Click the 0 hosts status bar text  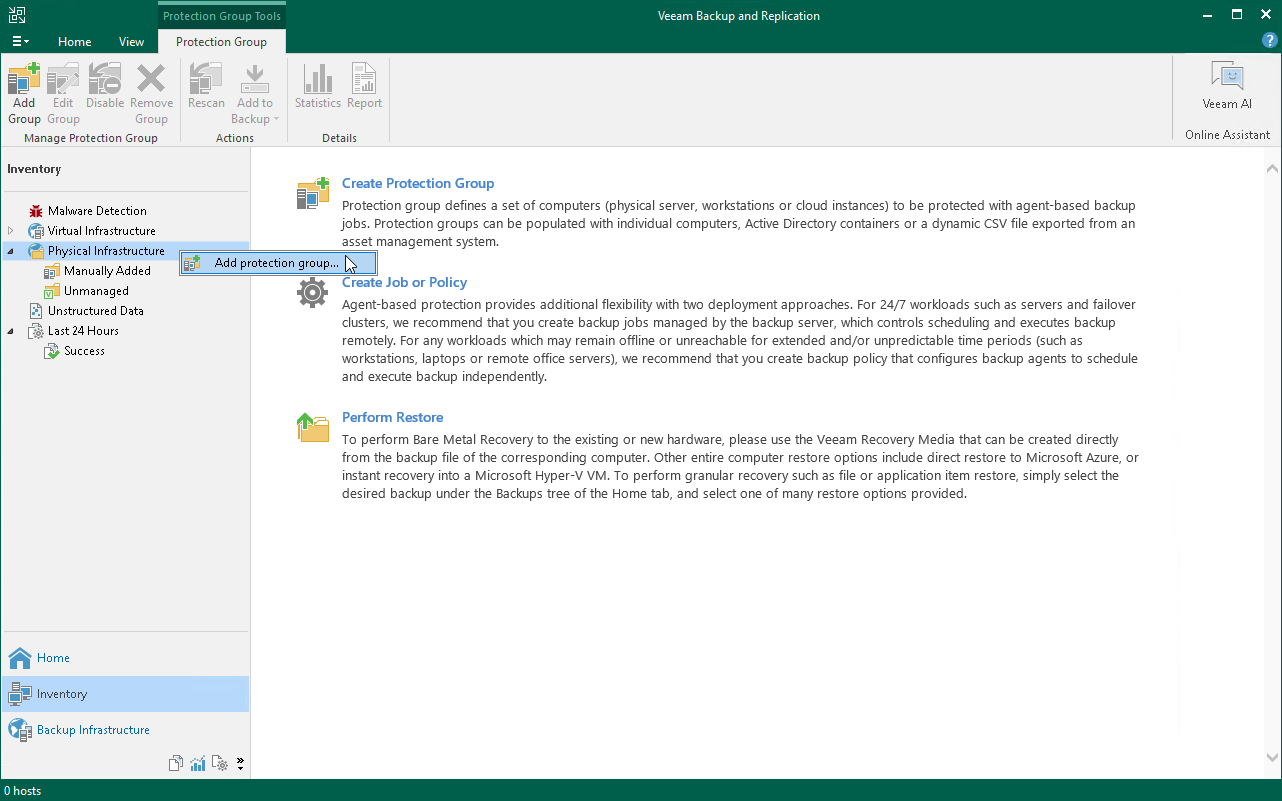[23, 791]
